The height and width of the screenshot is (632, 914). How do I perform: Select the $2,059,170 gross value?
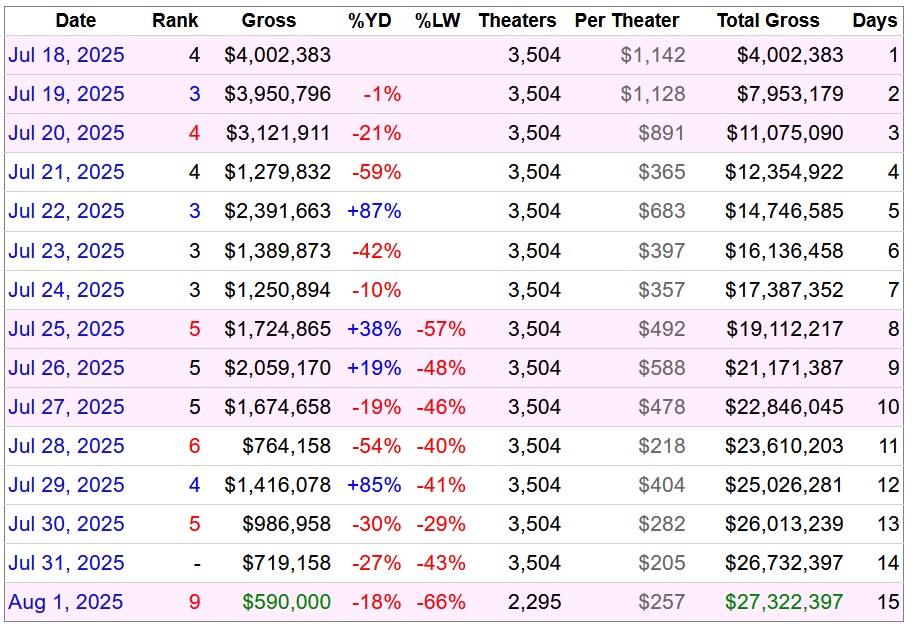[x=277, y=368]
